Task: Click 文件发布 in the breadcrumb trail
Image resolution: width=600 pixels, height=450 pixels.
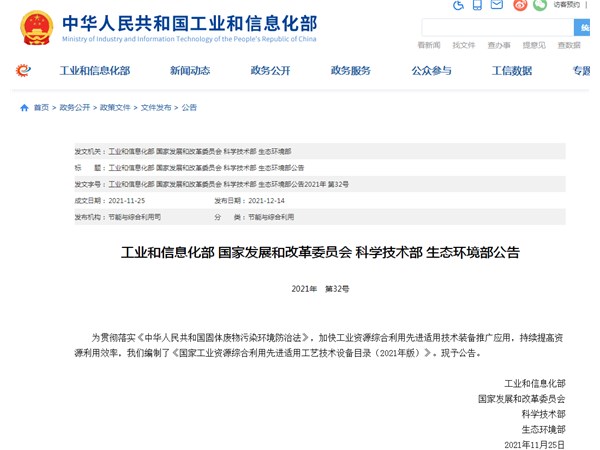Action: tap(156, 108)
